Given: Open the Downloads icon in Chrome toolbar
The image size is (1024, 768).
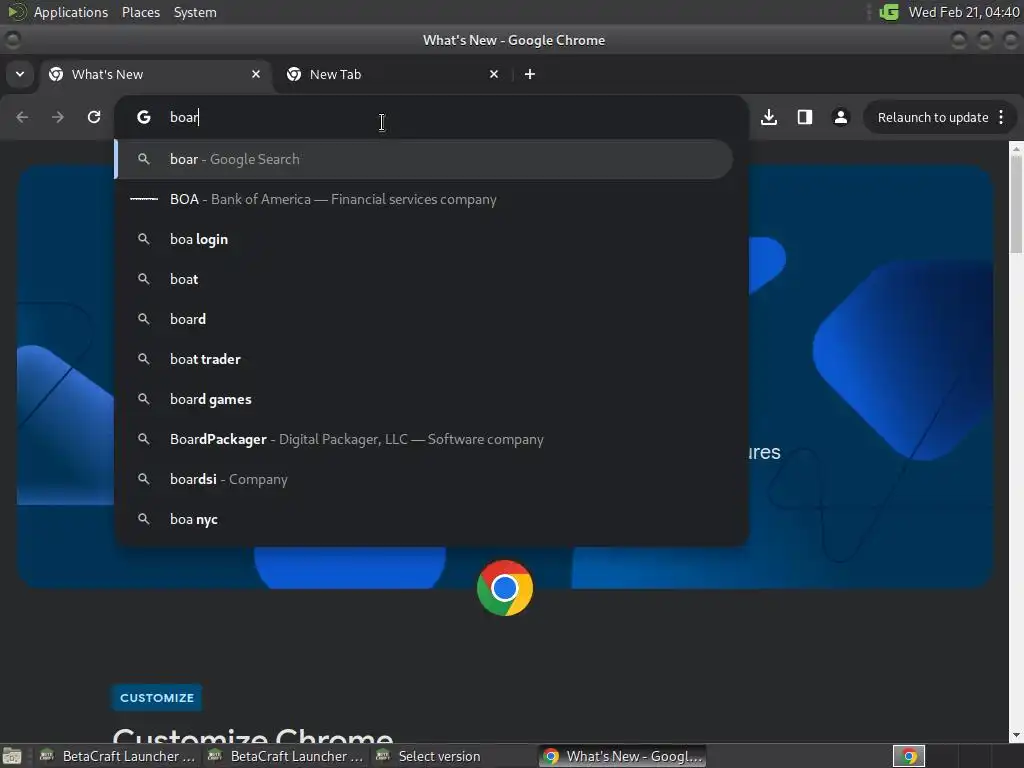Looking at the screenshot, I should pos(769,117).
